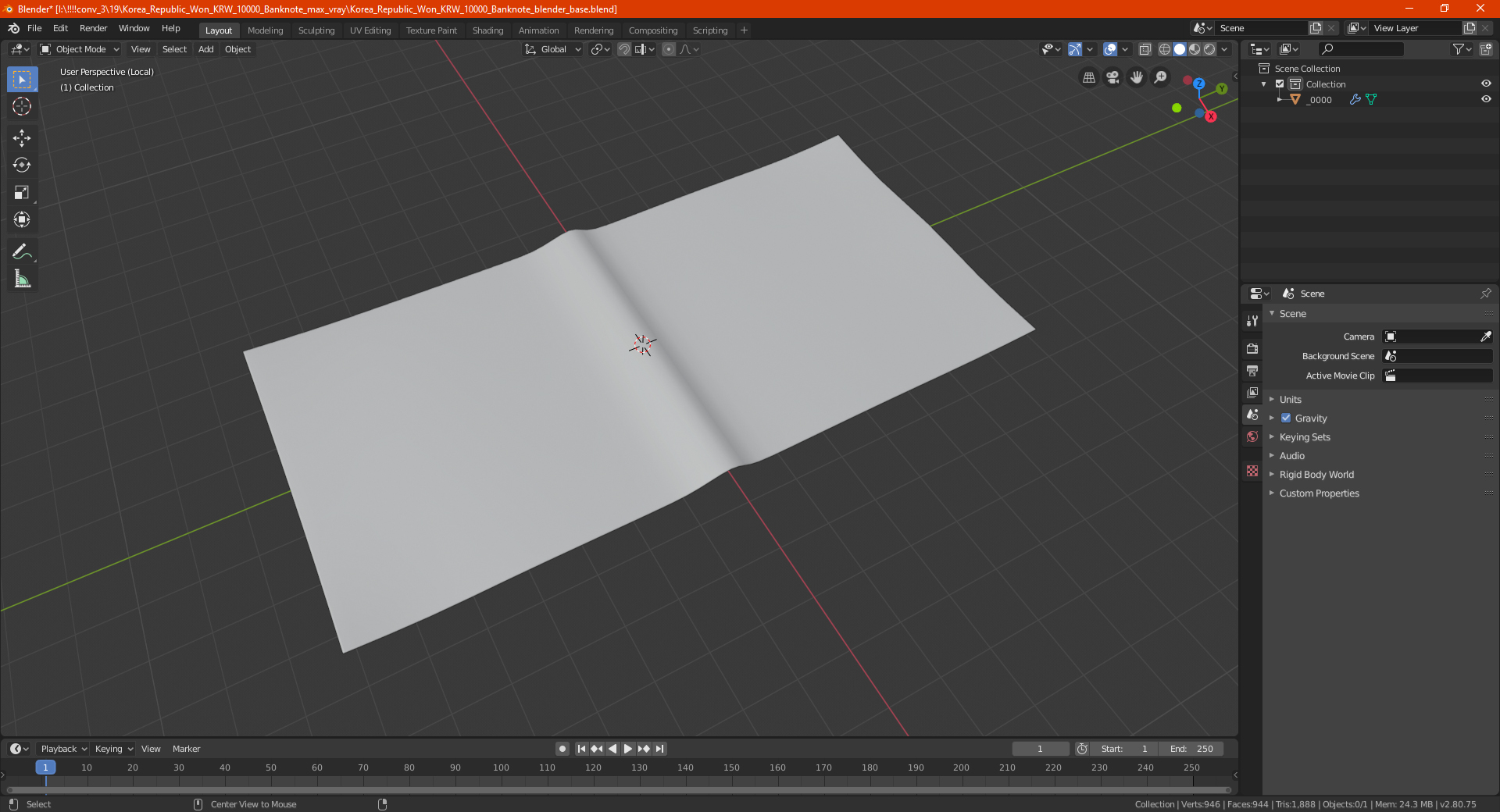The image size is (1500, 812).
Task: Hide Collection with its eye icon
Action: tap(1486, 84)
